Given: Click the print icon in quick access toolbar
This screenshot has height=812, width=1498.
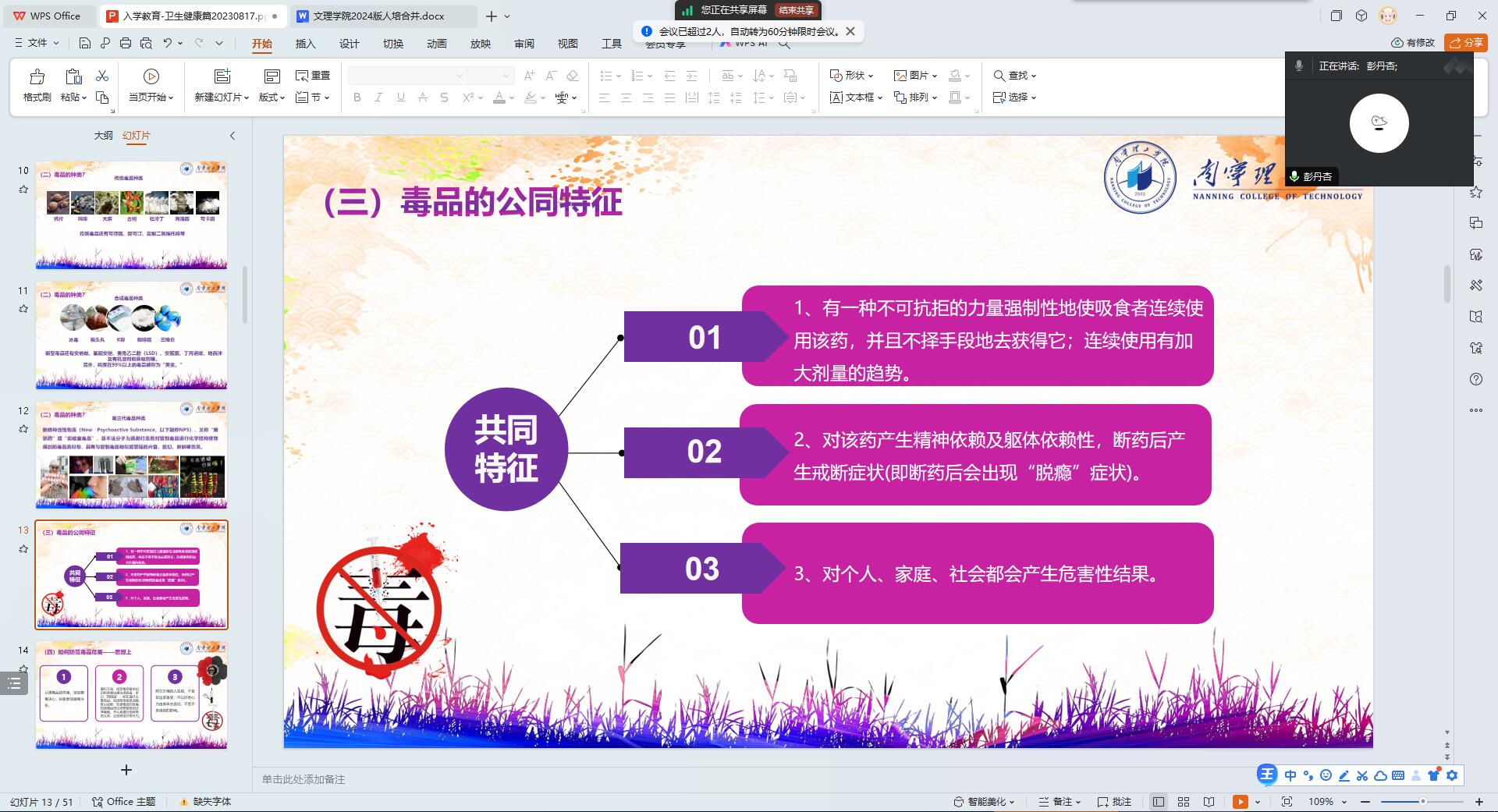Looking at the screenshot, I should 126,43.
